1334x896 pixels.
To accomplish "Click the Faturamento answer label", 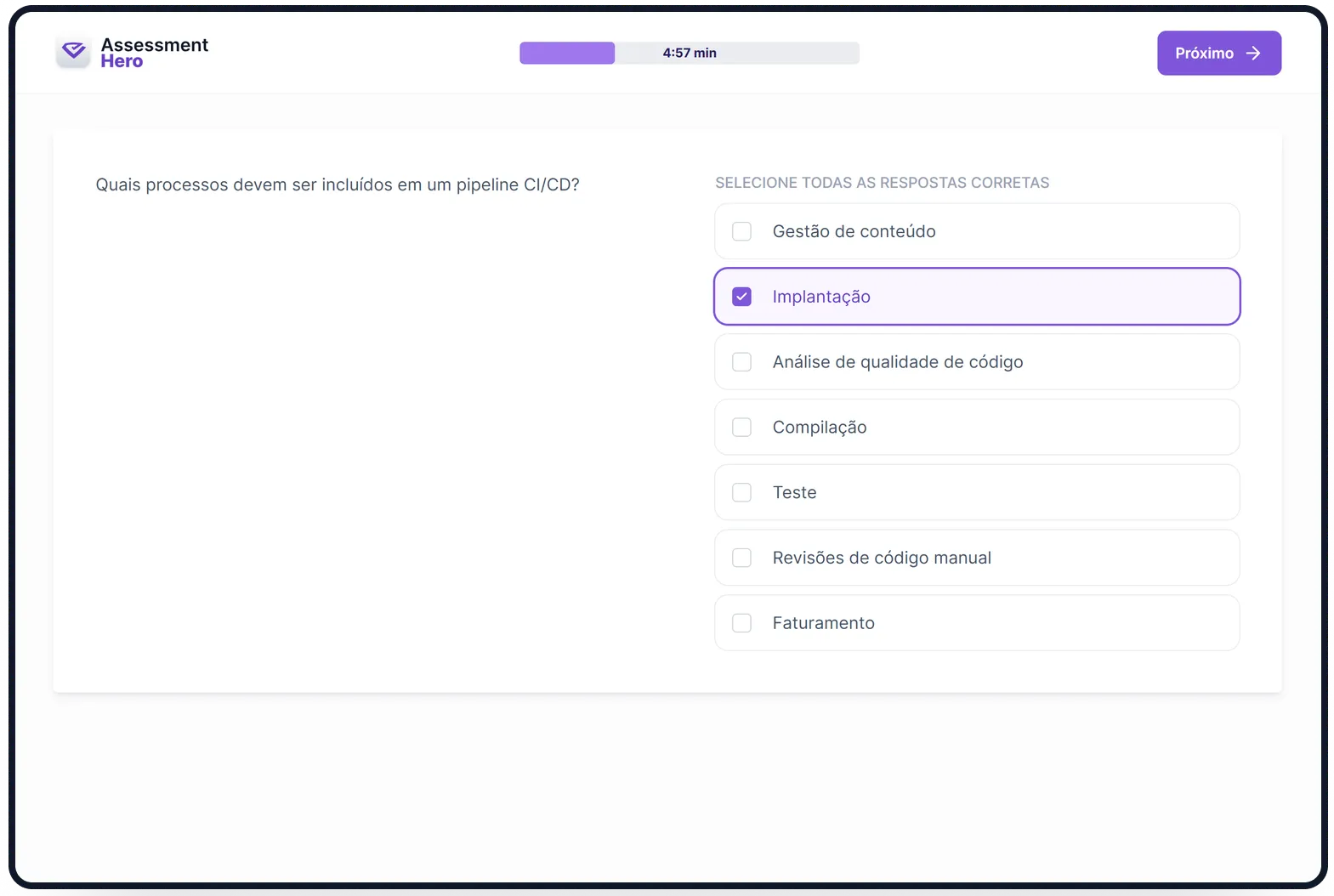I will point(823,623).
